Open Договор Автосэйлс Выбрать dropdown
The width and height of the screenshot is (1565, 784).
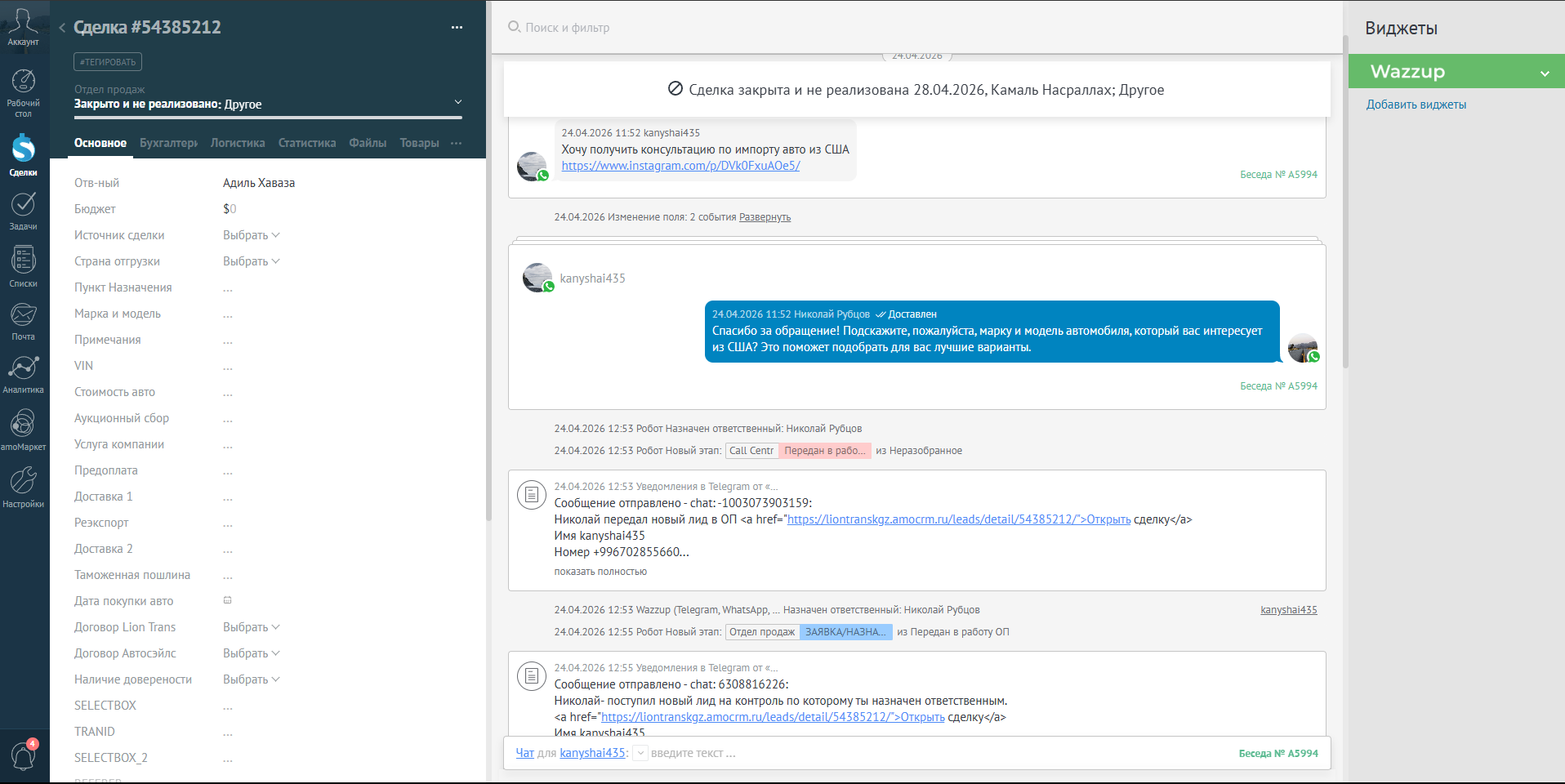252,653
